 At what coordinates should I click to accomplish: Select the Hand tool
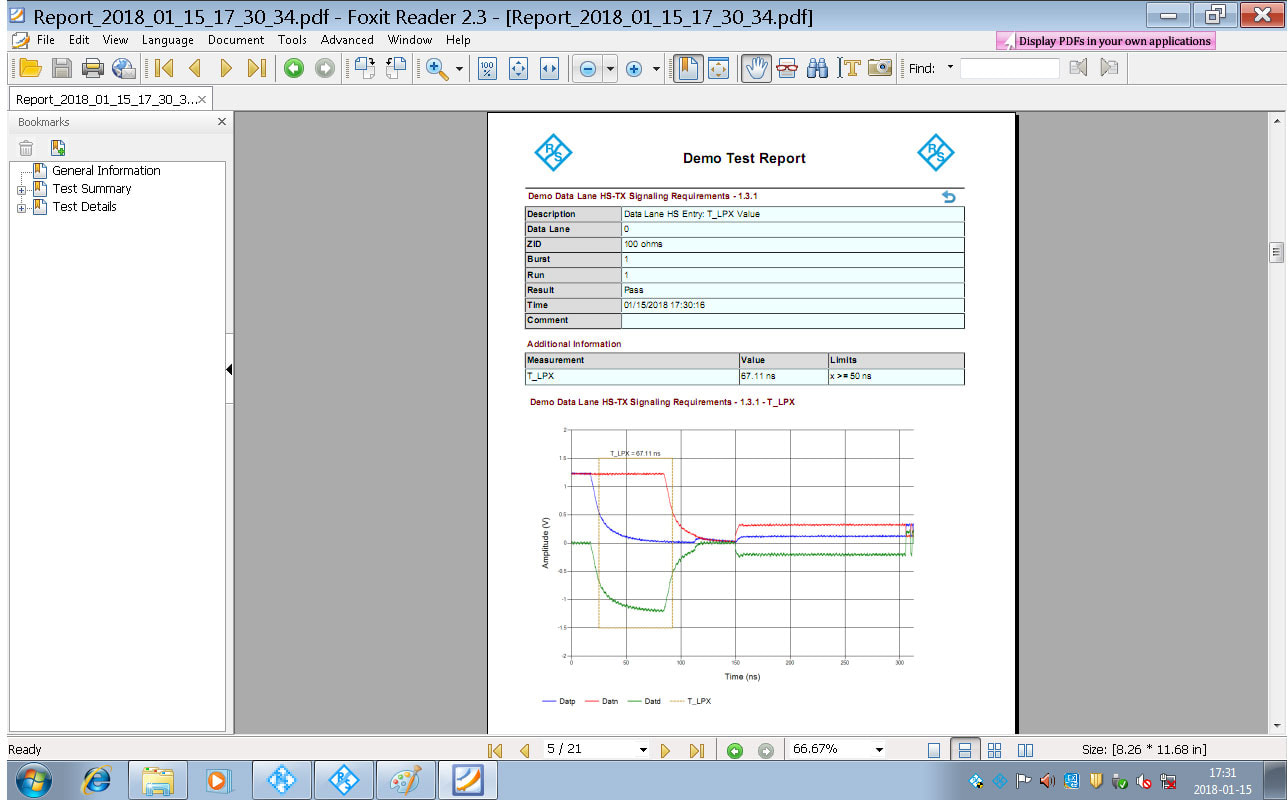tap(756, 68)
